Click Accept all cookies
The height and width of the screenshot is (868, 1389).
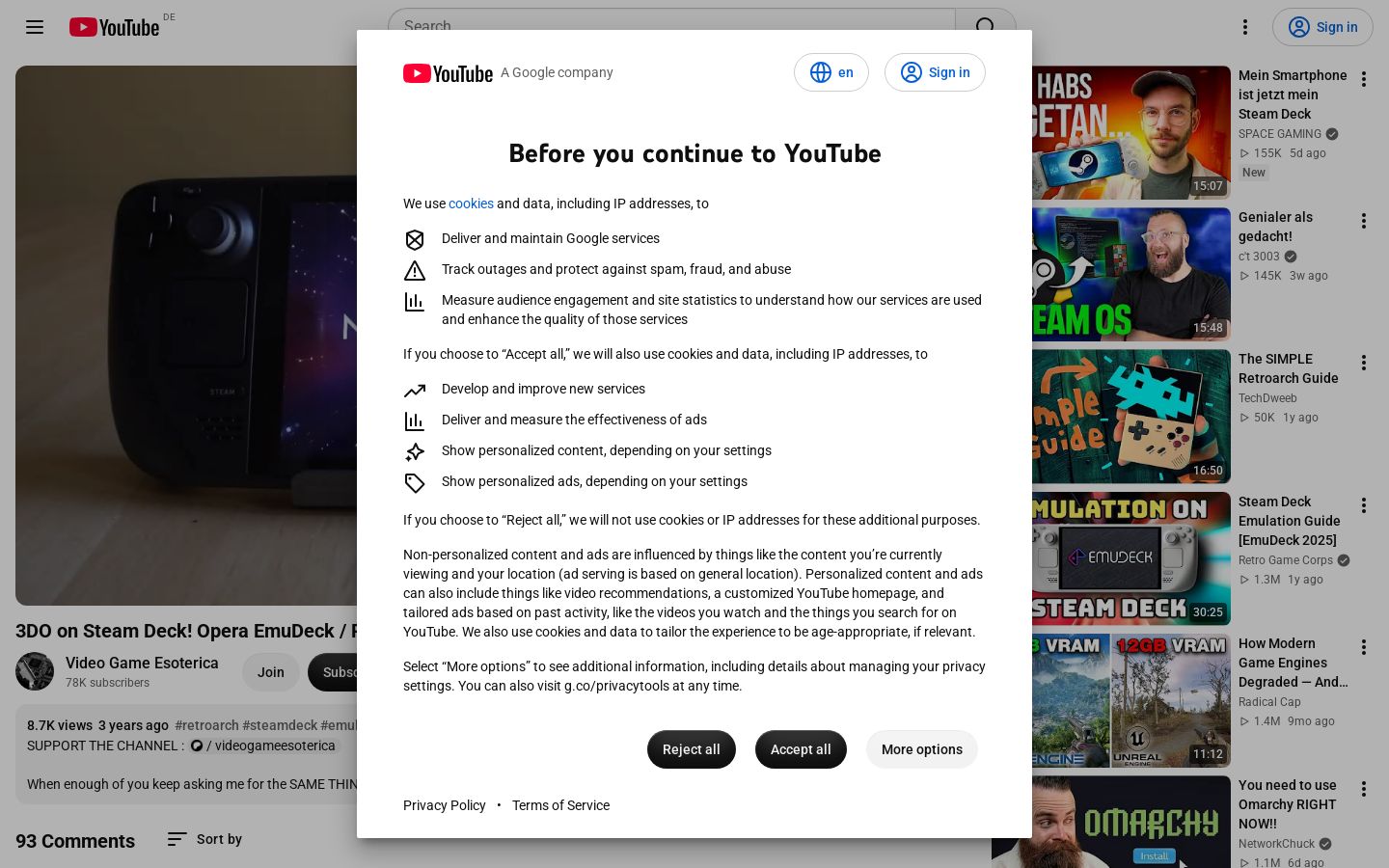click(801, 749)
